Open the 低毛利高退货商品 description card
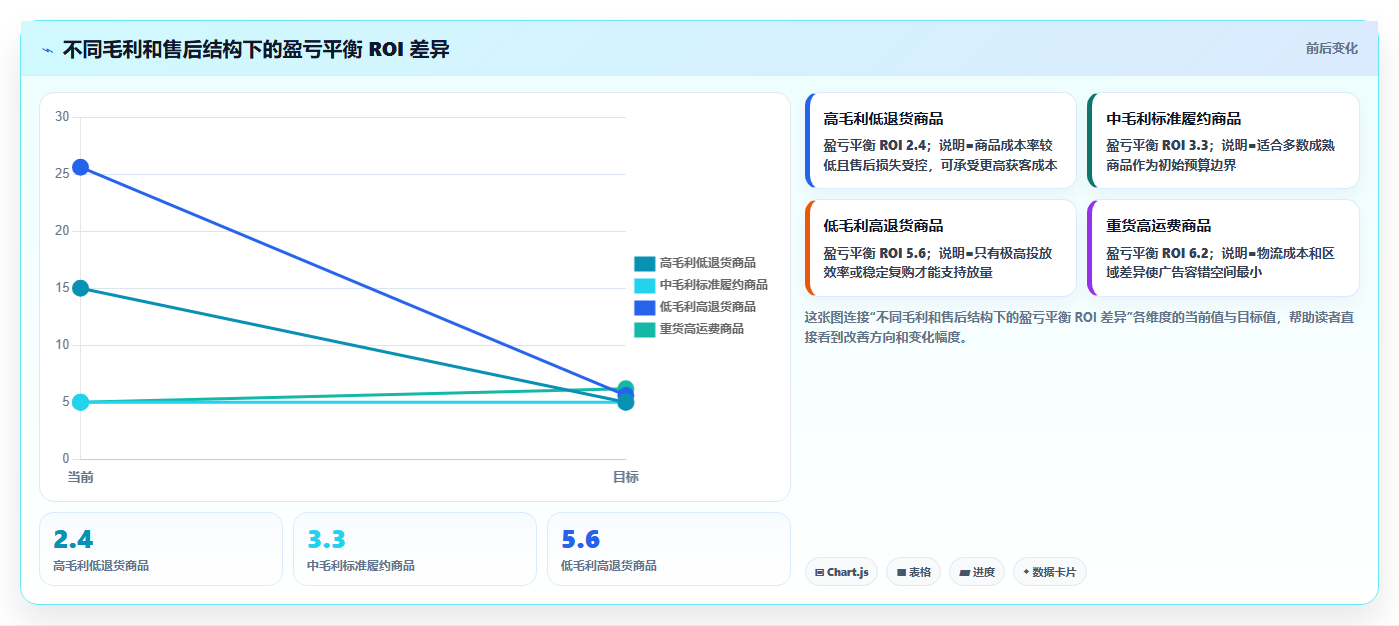The image size is (1399, 626). pyautogui.click(x=940, y=248)
